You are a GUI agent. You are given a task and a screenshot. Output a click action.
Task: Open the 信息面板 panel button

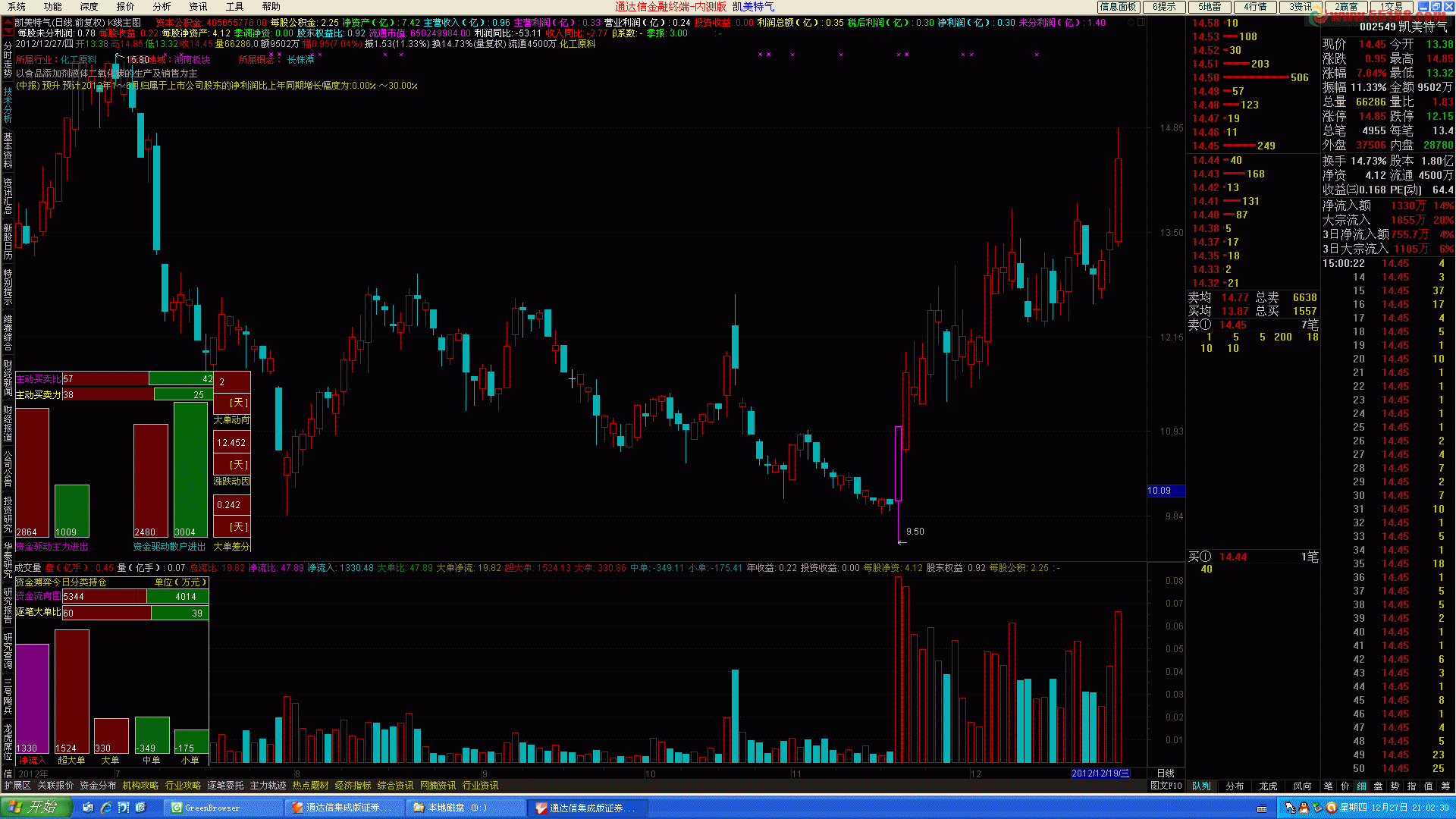pyautogui.click(x=1119, y=7)
